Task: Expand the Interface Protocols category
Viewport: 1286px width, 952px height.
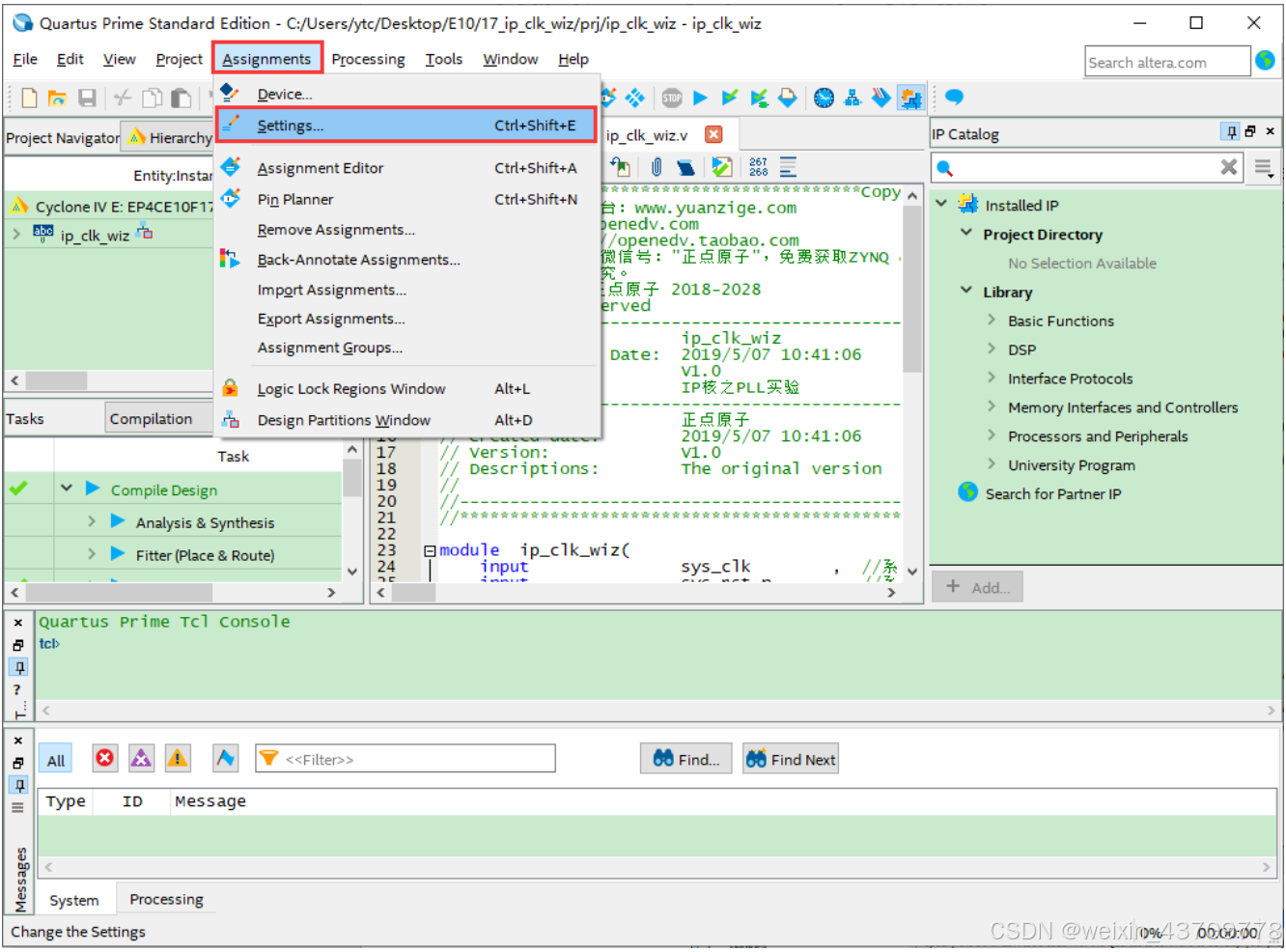Action: pyautogui.click(x=992, y=378)
